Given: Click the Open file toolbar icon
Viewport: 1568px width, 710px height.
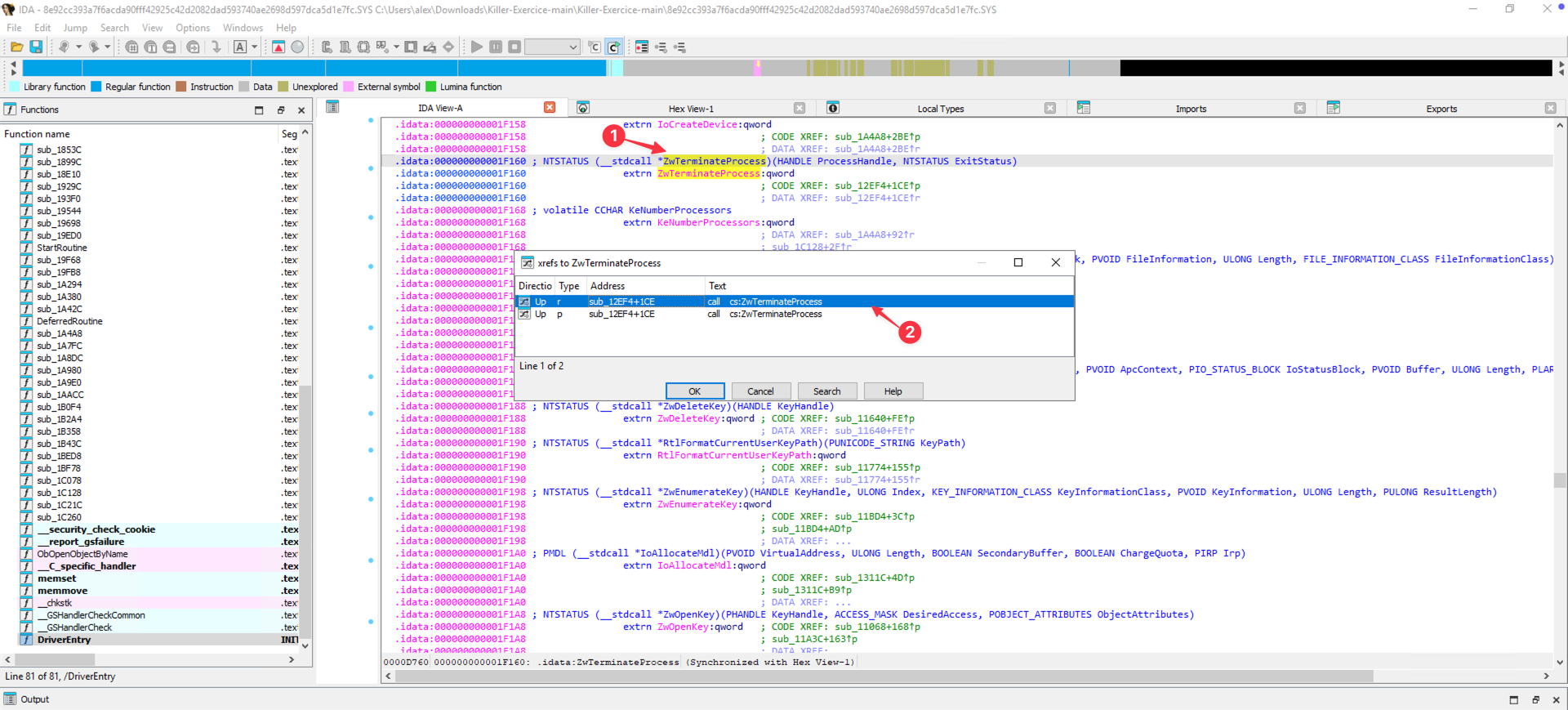Looking at the screenshot, I should [x=16, y=47].
